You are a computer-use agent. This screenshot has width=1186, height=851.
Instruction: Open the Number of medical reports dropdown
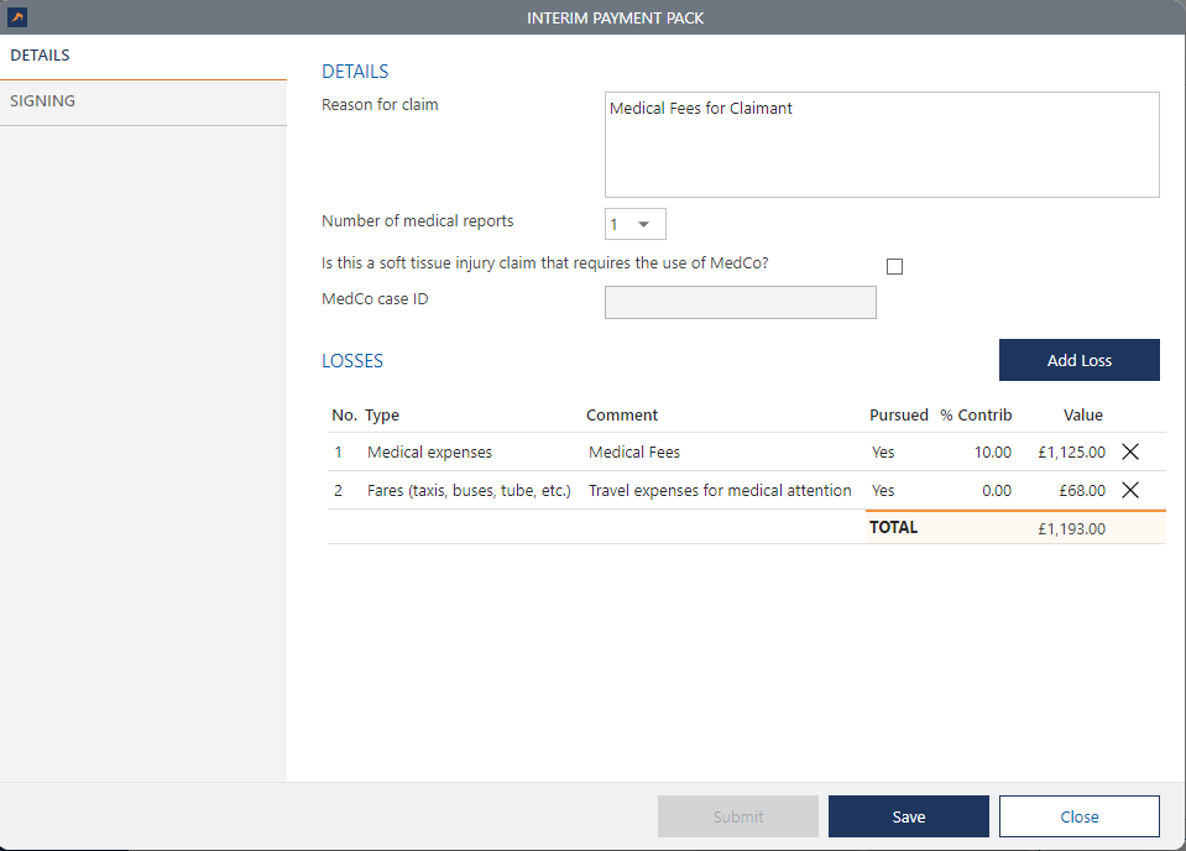pyautogui.click(x=635, y=224)
